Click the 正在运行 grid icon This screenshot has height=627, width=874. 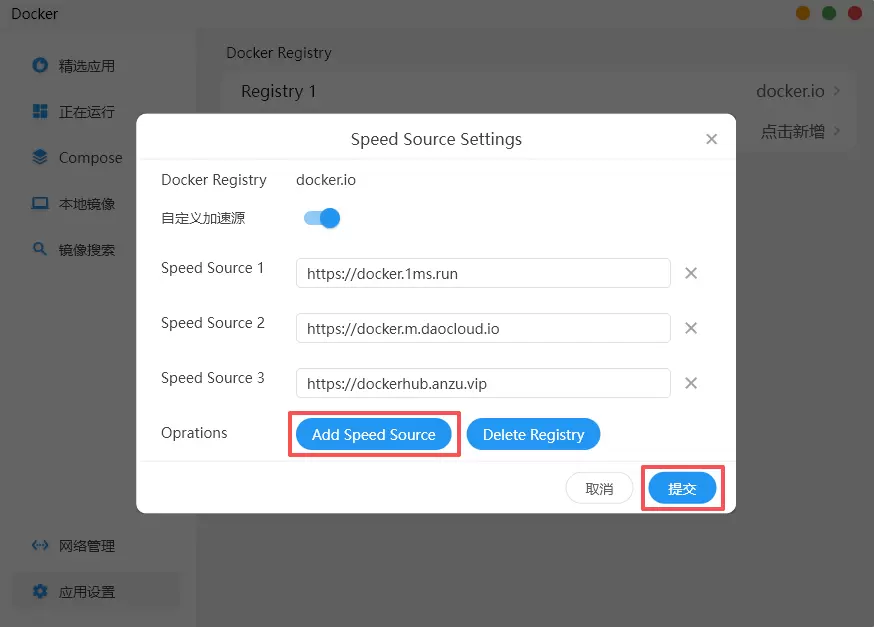pos(40,112)
